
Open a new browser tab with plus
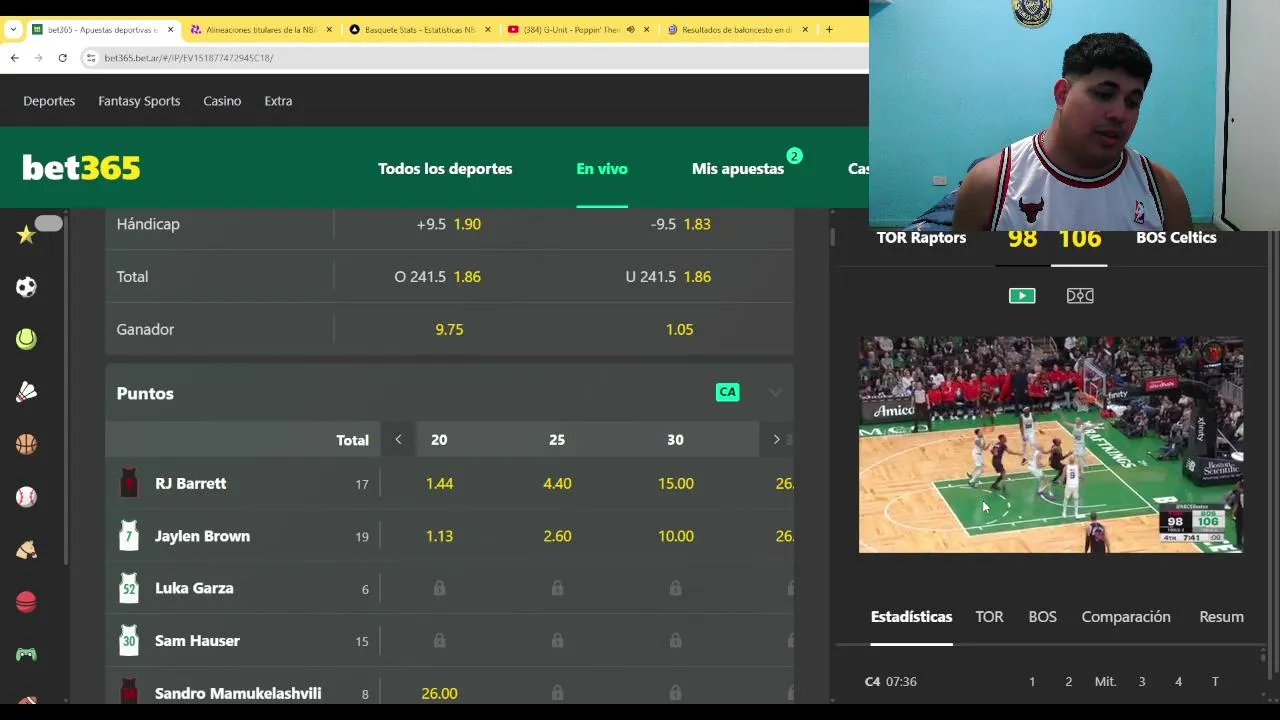[x=829, y=30]
